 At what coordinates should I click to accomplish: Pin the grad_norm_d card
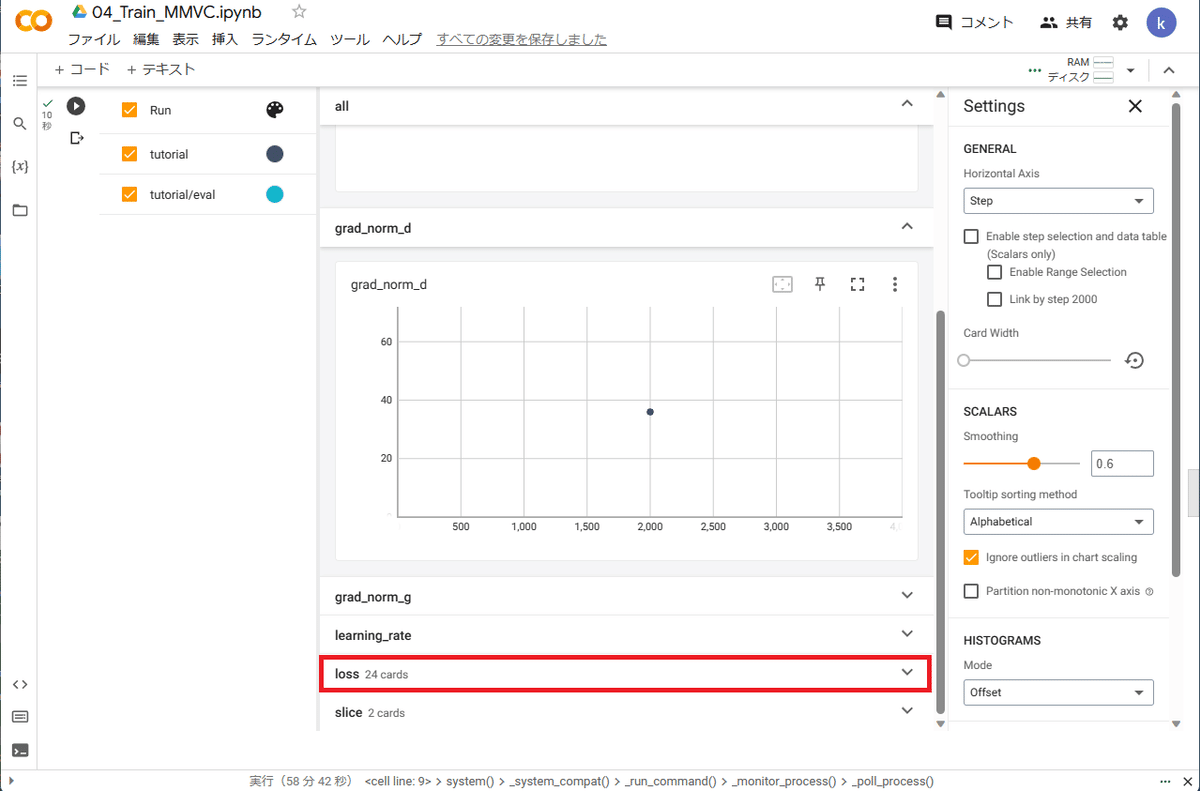820,284
